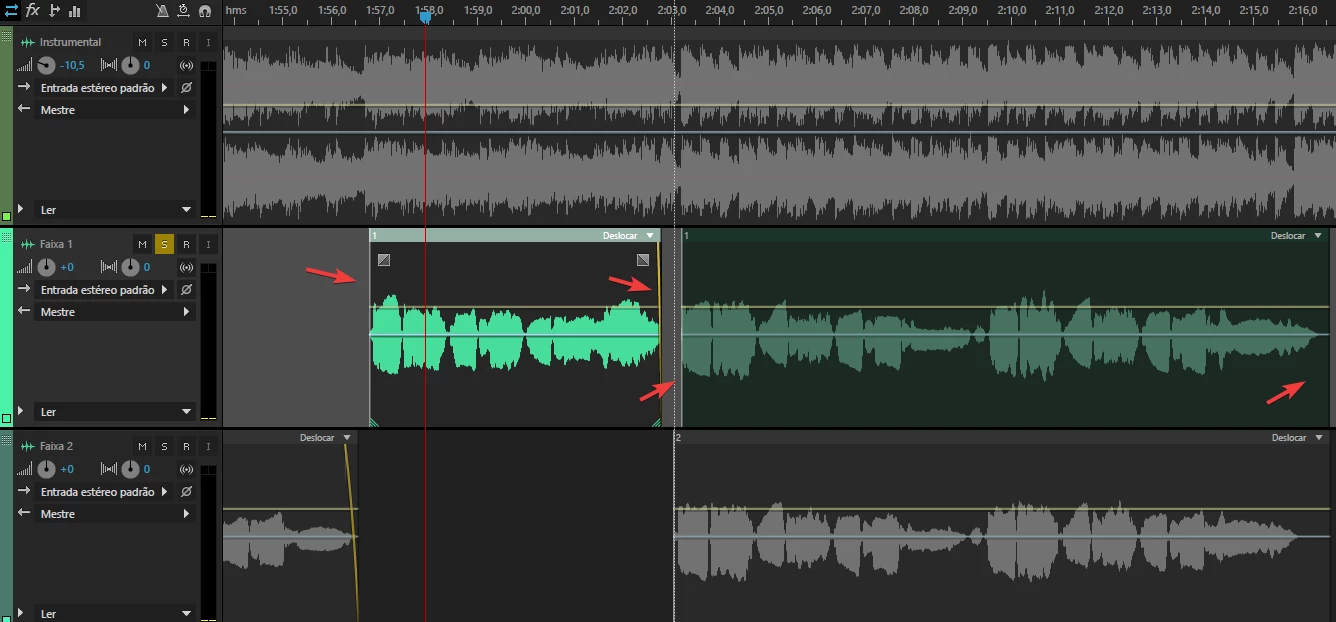Click the Instrumental track pan knob
1336x622 pixels.
pyautogui.click(x=131, y=66)
